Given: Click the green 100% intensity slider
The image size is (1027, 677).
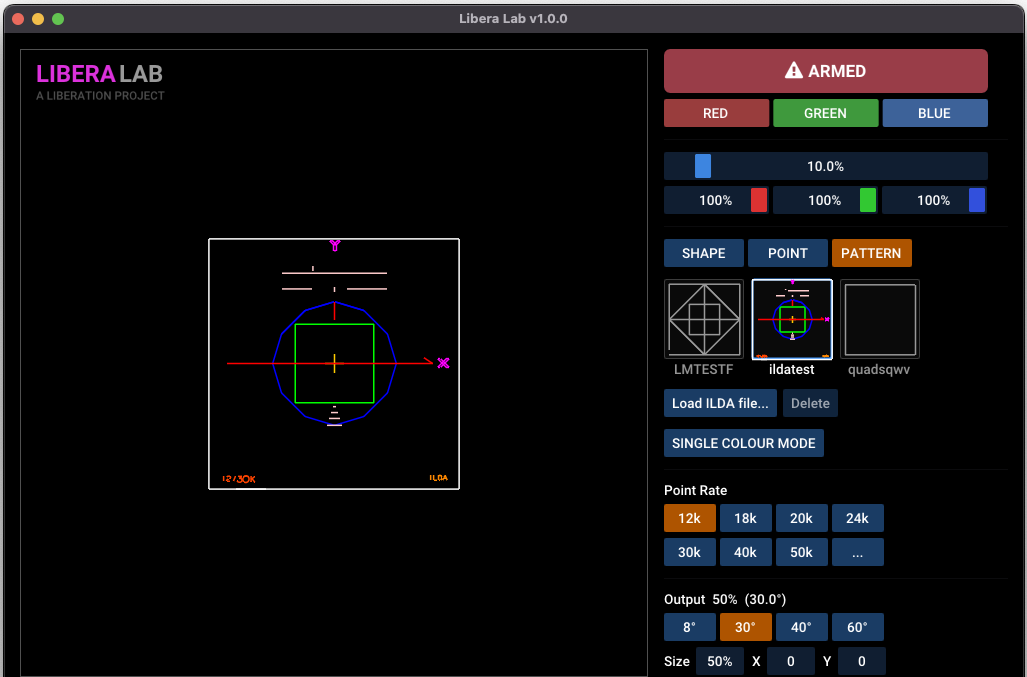Looking at the screenshot, I should tap(825, 200).
